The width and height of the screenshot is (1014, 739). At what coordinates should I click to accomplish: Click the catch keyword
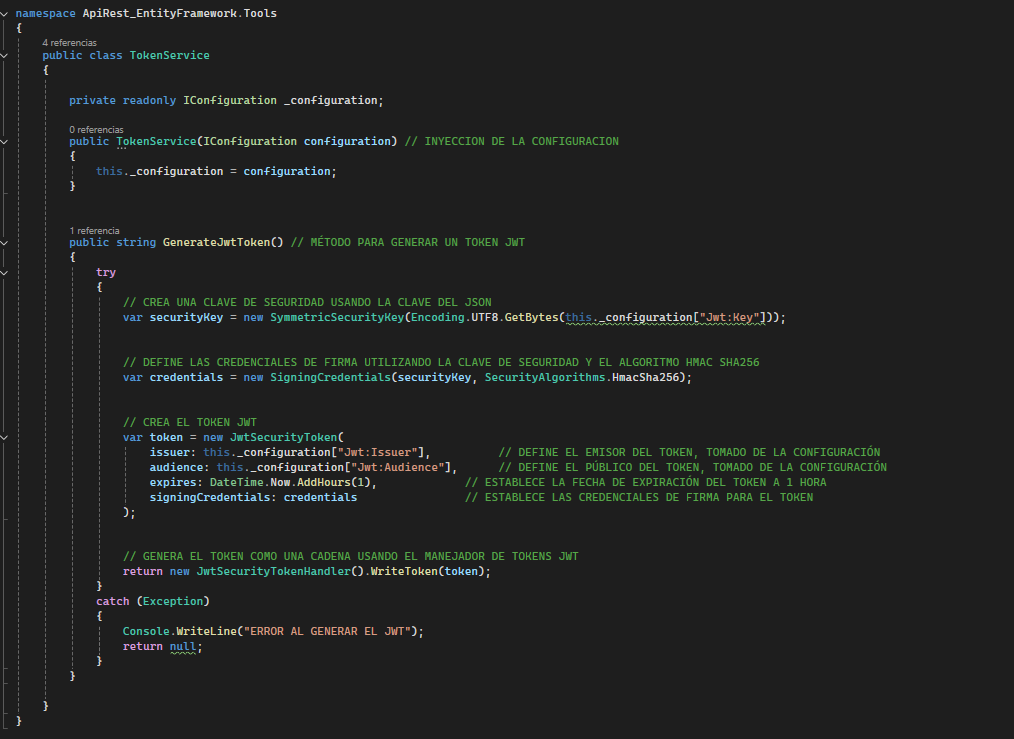(113, 601)
